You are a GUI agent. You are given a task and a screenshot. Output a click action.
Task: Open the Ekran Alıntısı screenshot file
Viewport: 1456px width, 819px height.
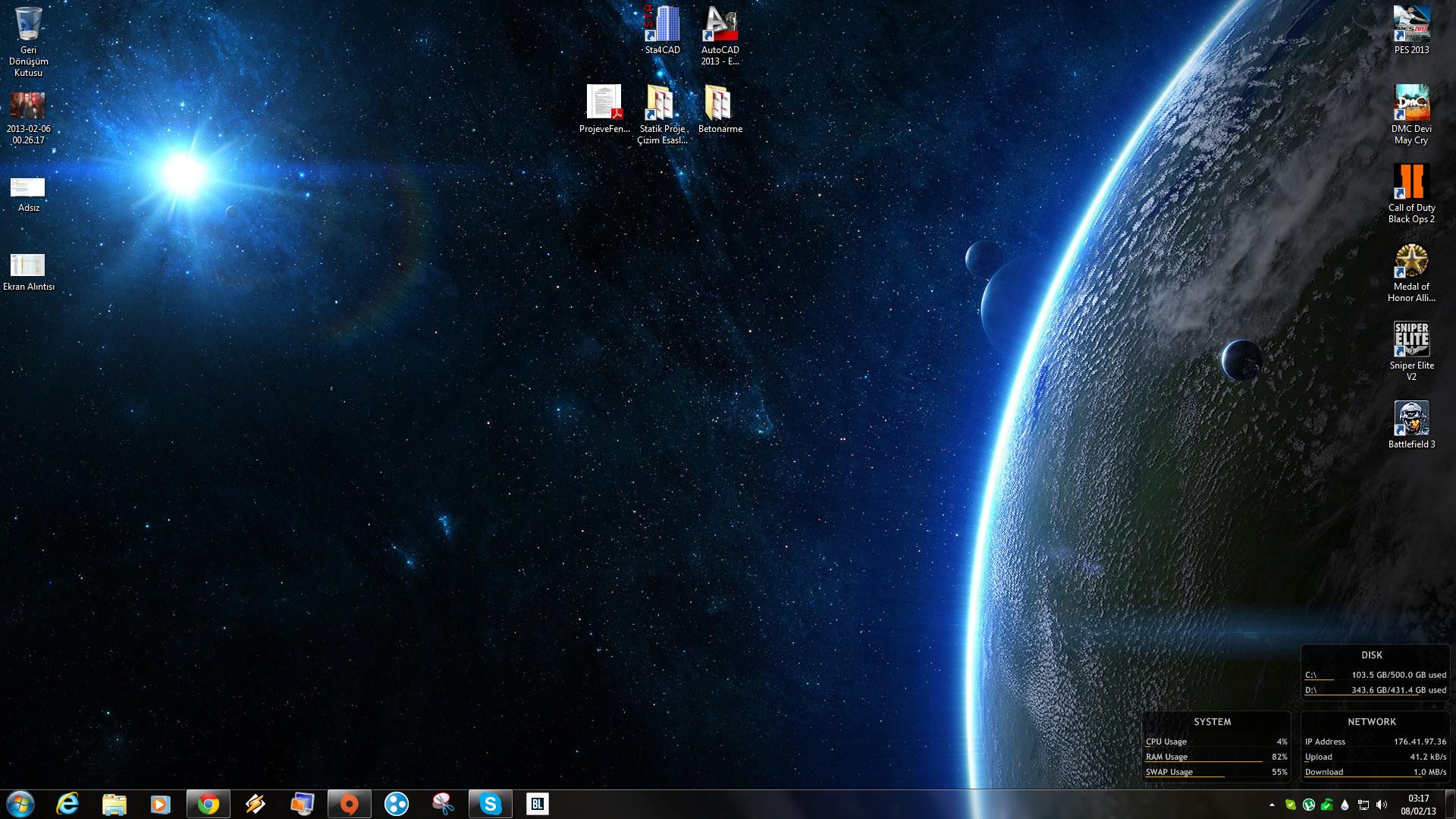29,271
